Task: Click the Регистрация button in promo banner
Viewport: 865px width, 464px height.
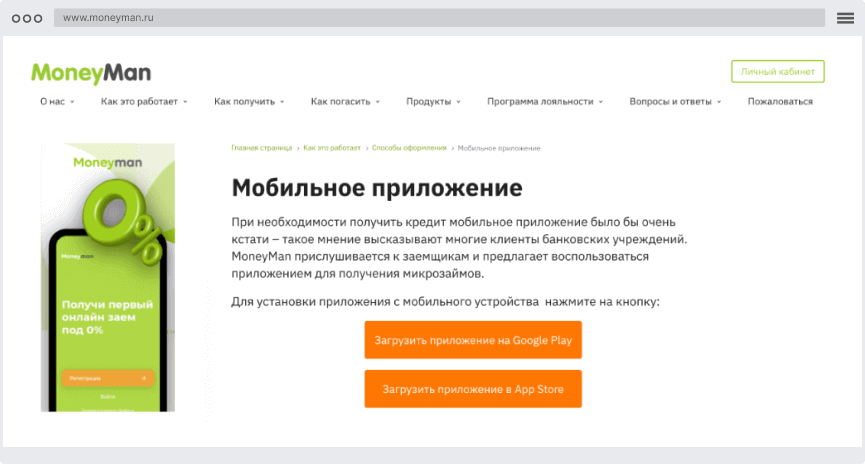Action: [108, 378]
